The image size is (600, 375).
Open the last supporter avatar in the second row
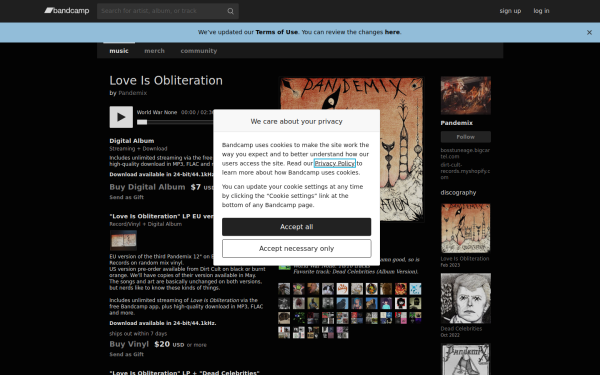point(415,303)
